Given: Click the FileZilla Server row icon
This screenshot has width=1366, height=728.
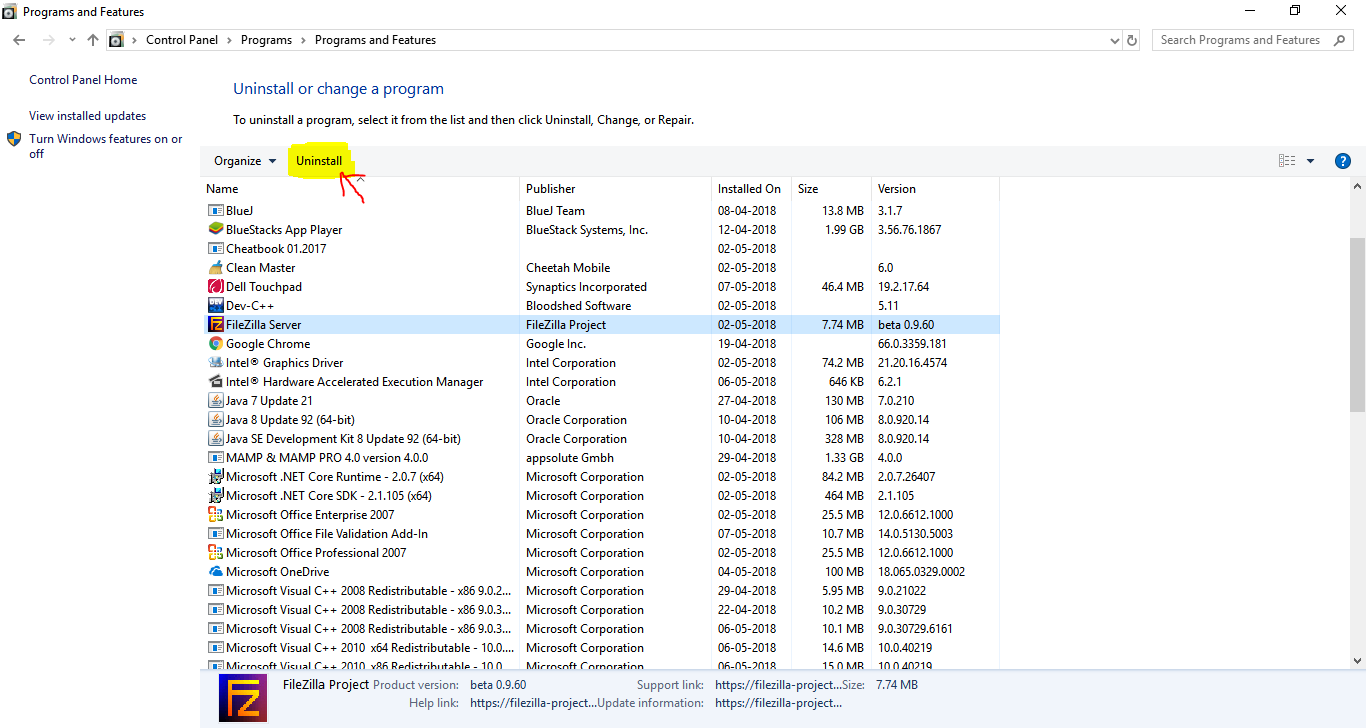Looking at the screenshot, I should [215, 325].
